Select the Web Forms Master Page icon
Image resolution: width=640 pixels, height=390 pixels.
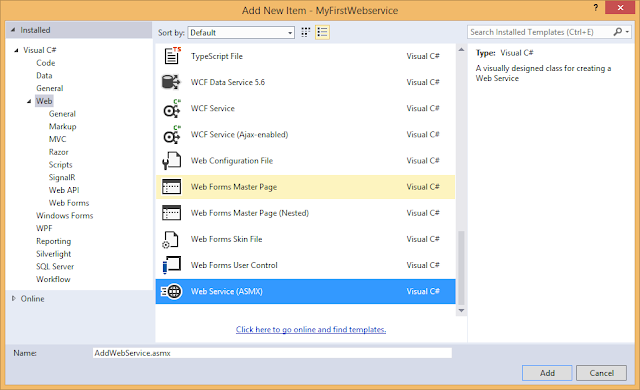click(x=171, y=187)
